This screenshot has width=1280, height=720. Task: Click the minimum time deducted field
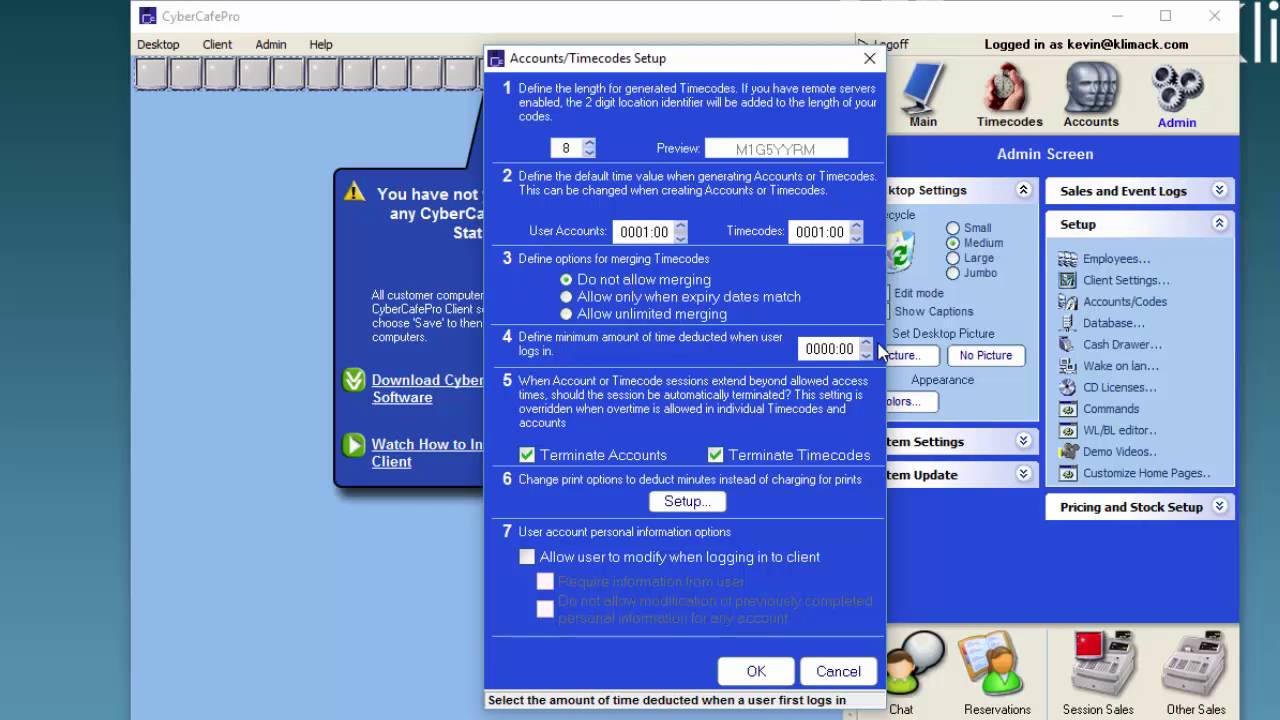tap(828, 349)
